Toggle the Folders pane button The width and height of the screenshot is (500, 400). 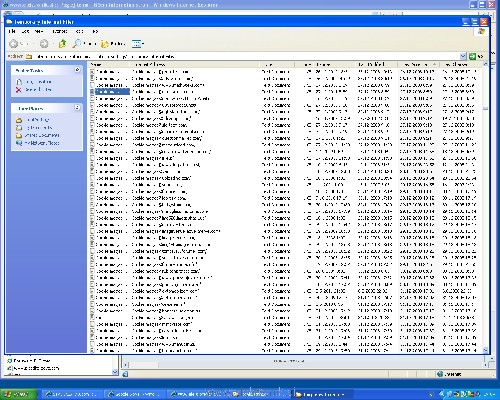113,44
